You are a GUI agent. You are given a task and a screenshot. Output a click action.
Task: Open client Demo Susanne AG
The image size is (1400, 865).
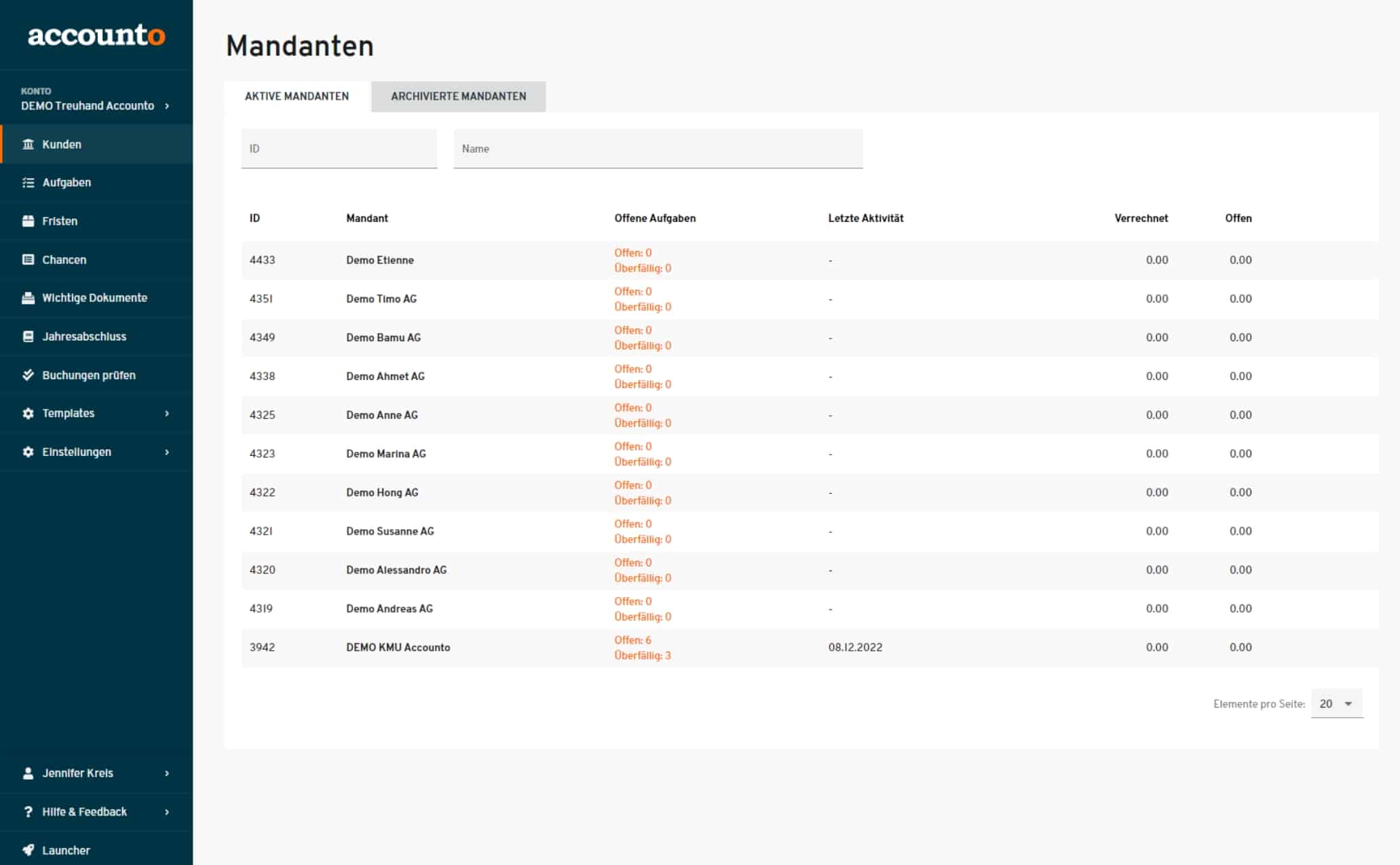[390, 531]
